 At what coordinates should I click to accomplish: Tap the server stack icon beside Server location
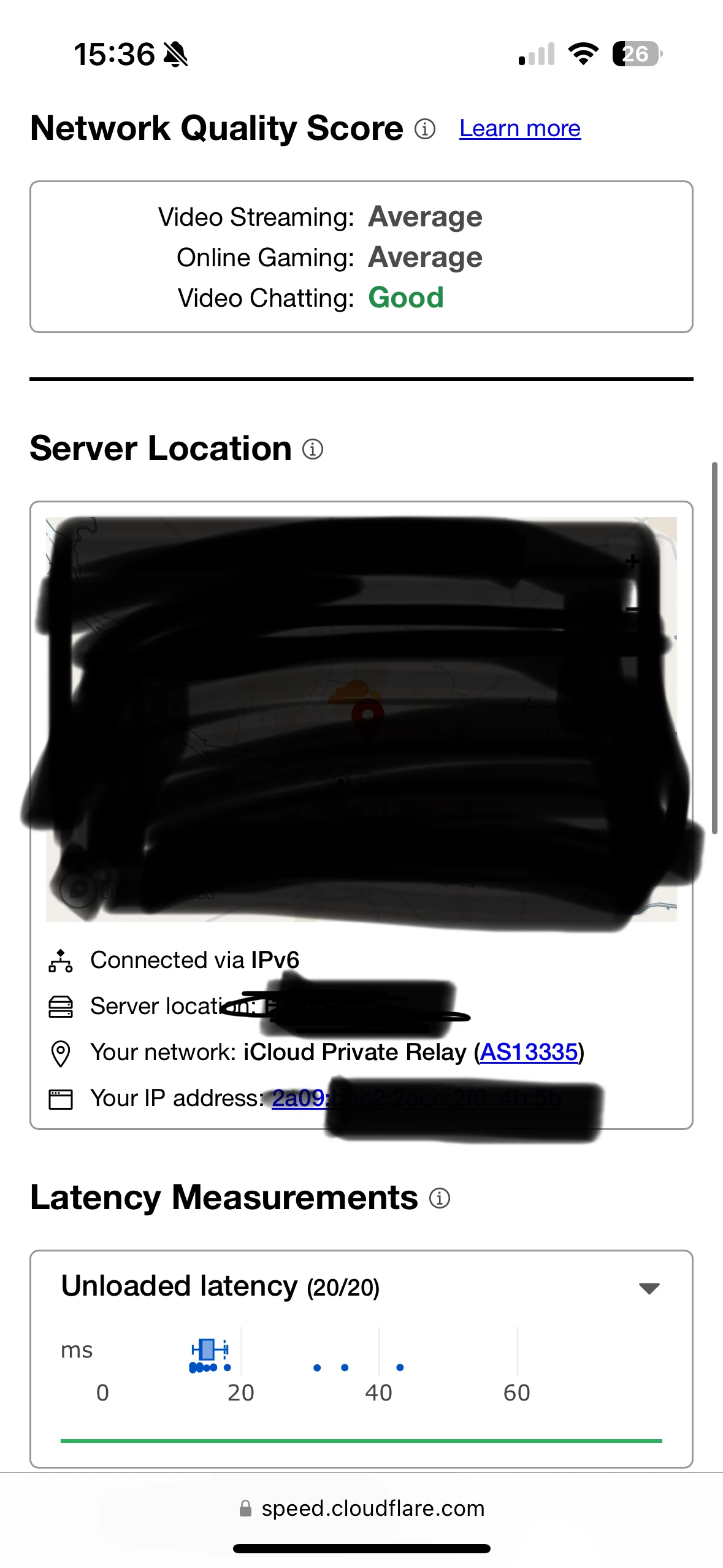pos(61,1007)
